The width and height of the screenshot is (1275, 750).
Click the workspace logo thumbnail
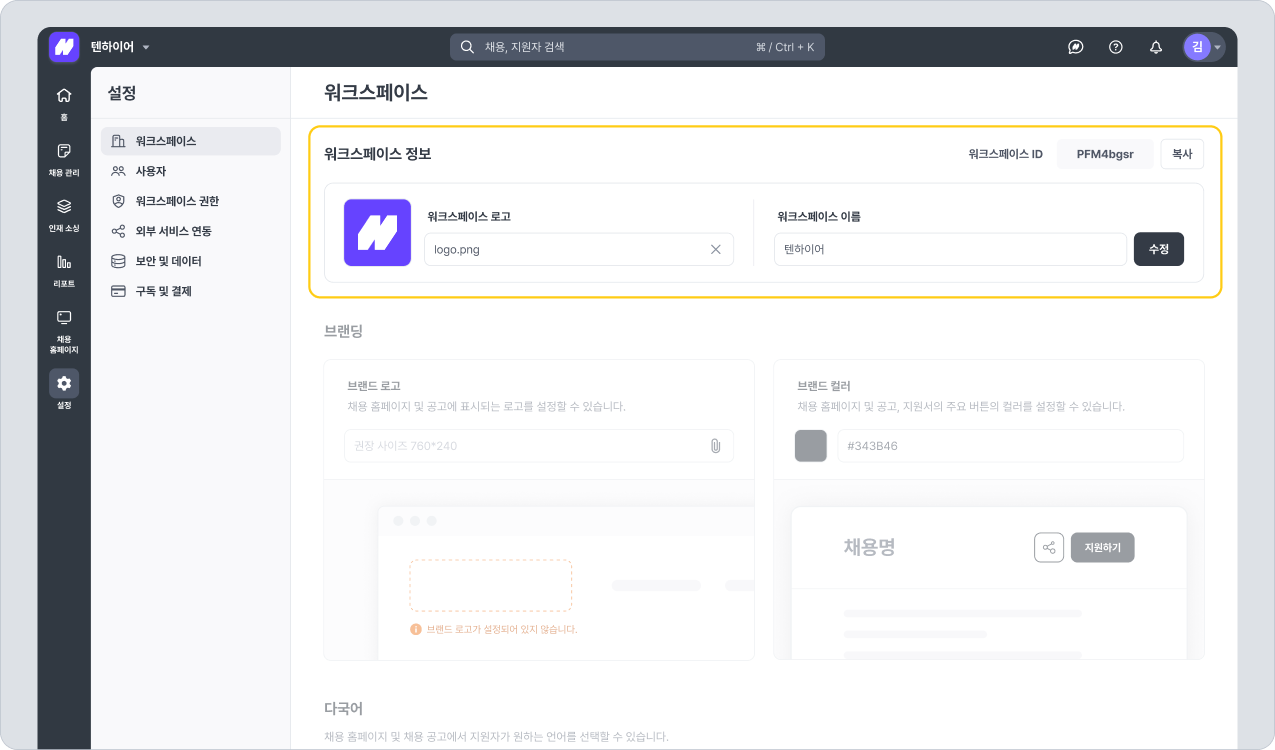pyautogui.click(x=377, y=232)
